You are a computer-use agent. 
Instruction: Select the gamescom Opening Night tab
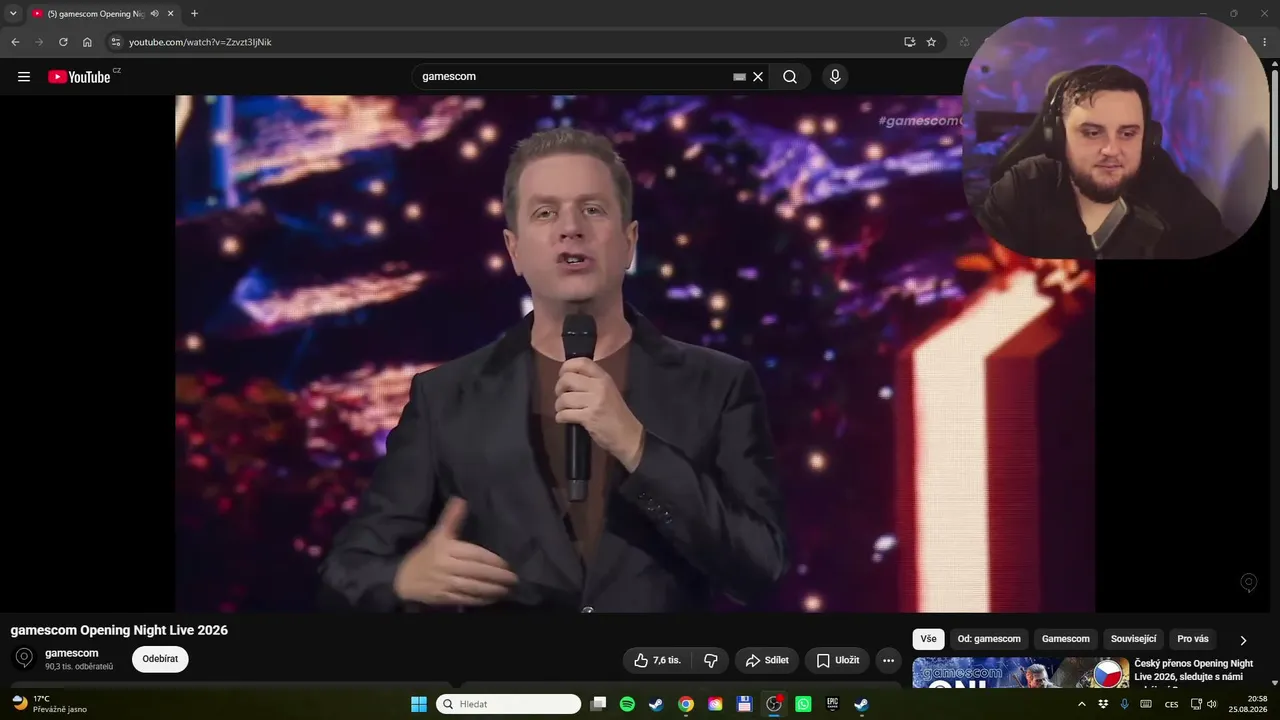pos(102,14)
